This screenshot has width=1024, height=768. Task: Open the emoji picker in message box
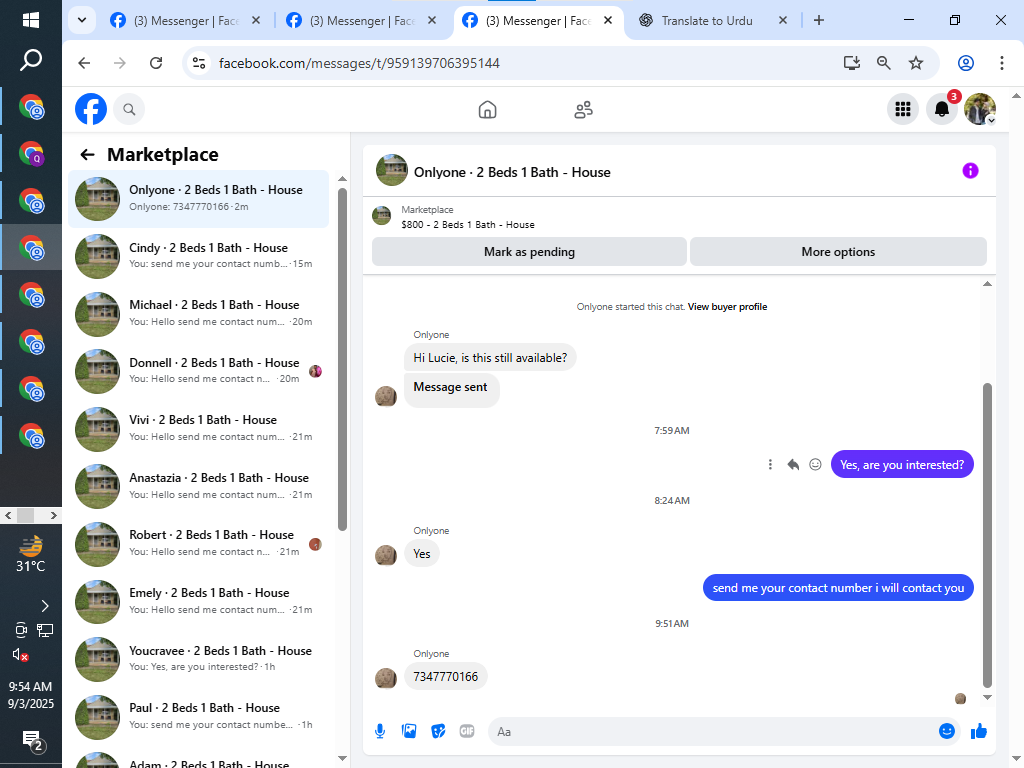947,731
